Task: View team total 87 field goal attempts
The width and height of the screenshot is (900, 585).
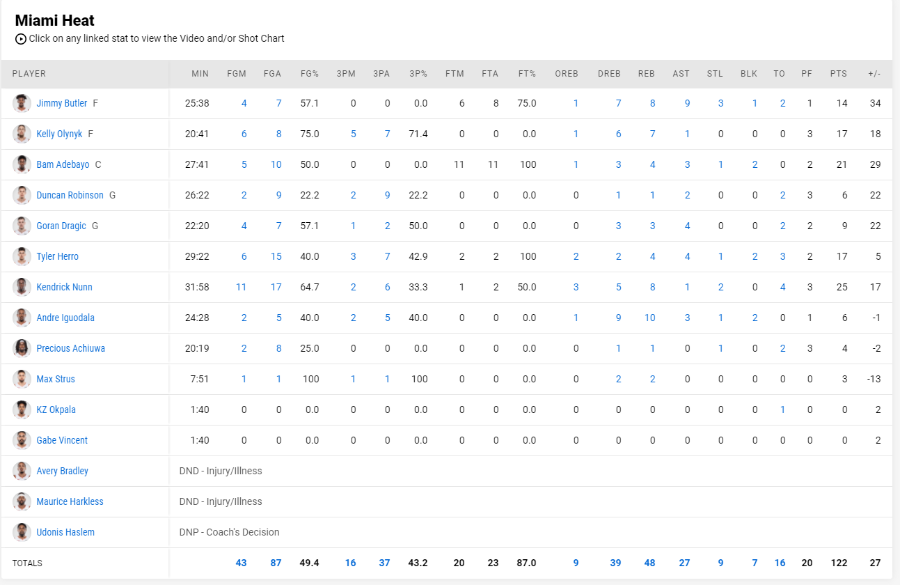Action: pos(276,563)
